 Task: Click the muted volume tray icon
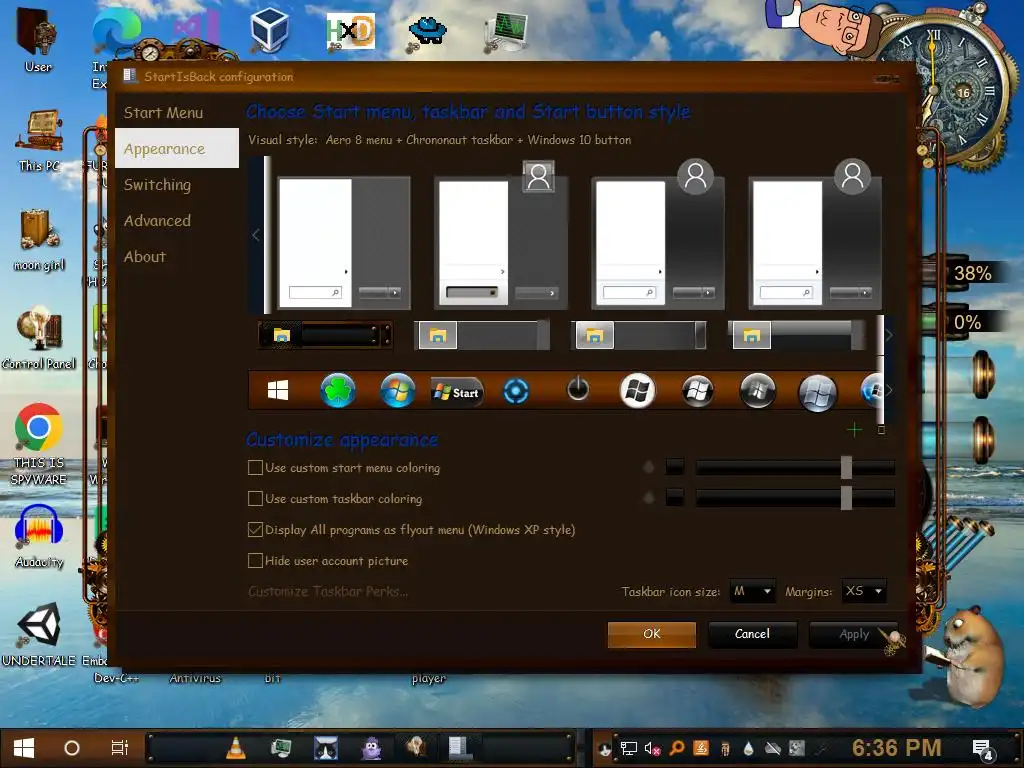652,748
